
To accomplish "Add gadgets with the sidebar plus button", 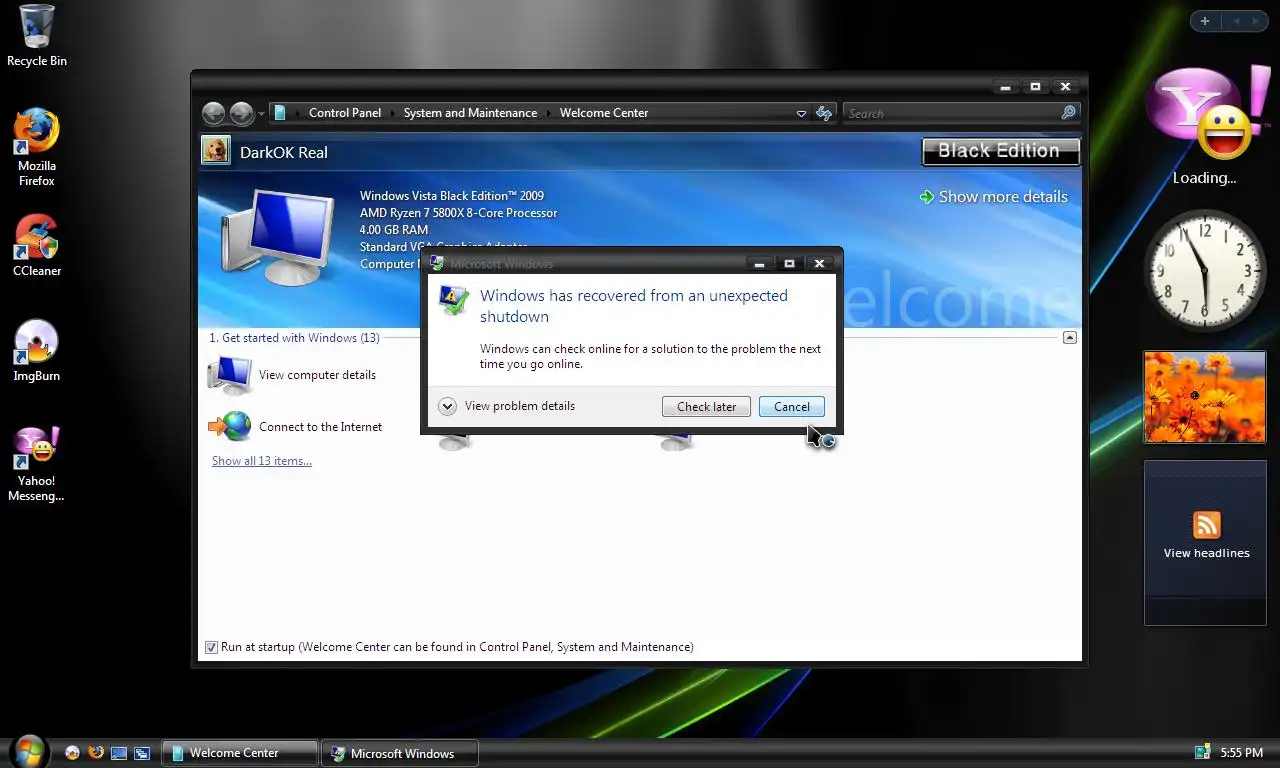I will 1205,21.
